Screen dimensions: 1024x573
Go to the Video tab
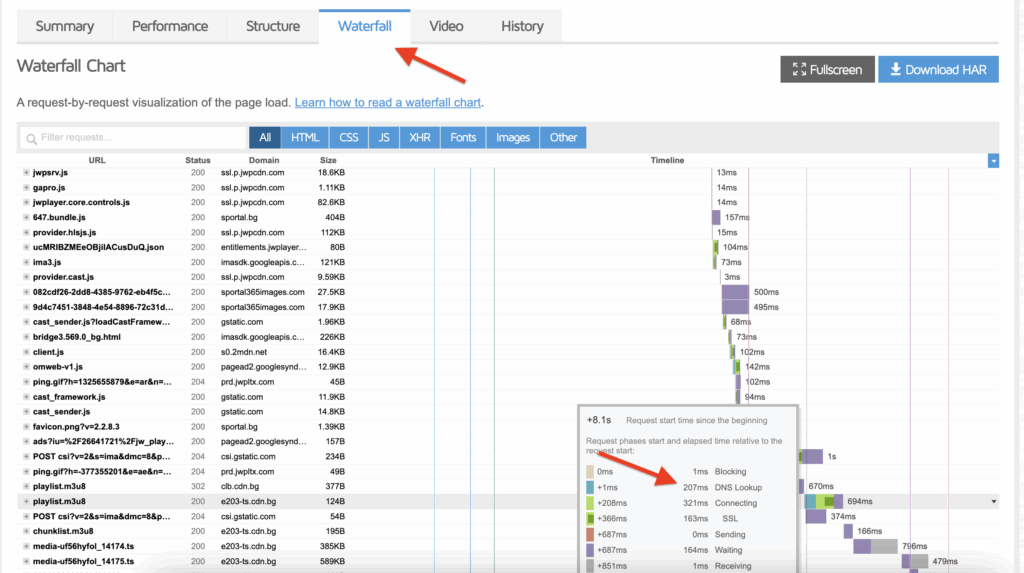[446, 26]
